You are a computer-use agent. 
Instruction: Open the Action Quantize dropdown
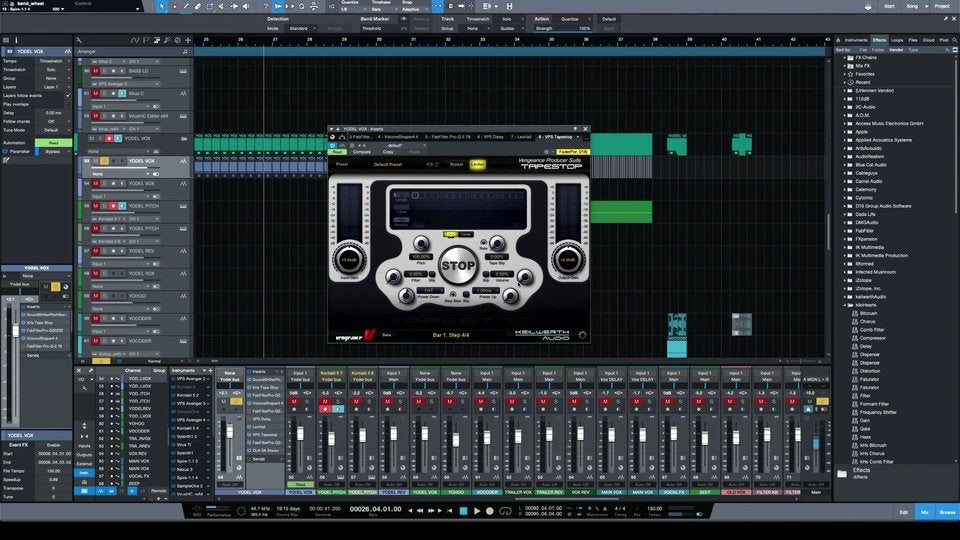(x=574, y=19)
